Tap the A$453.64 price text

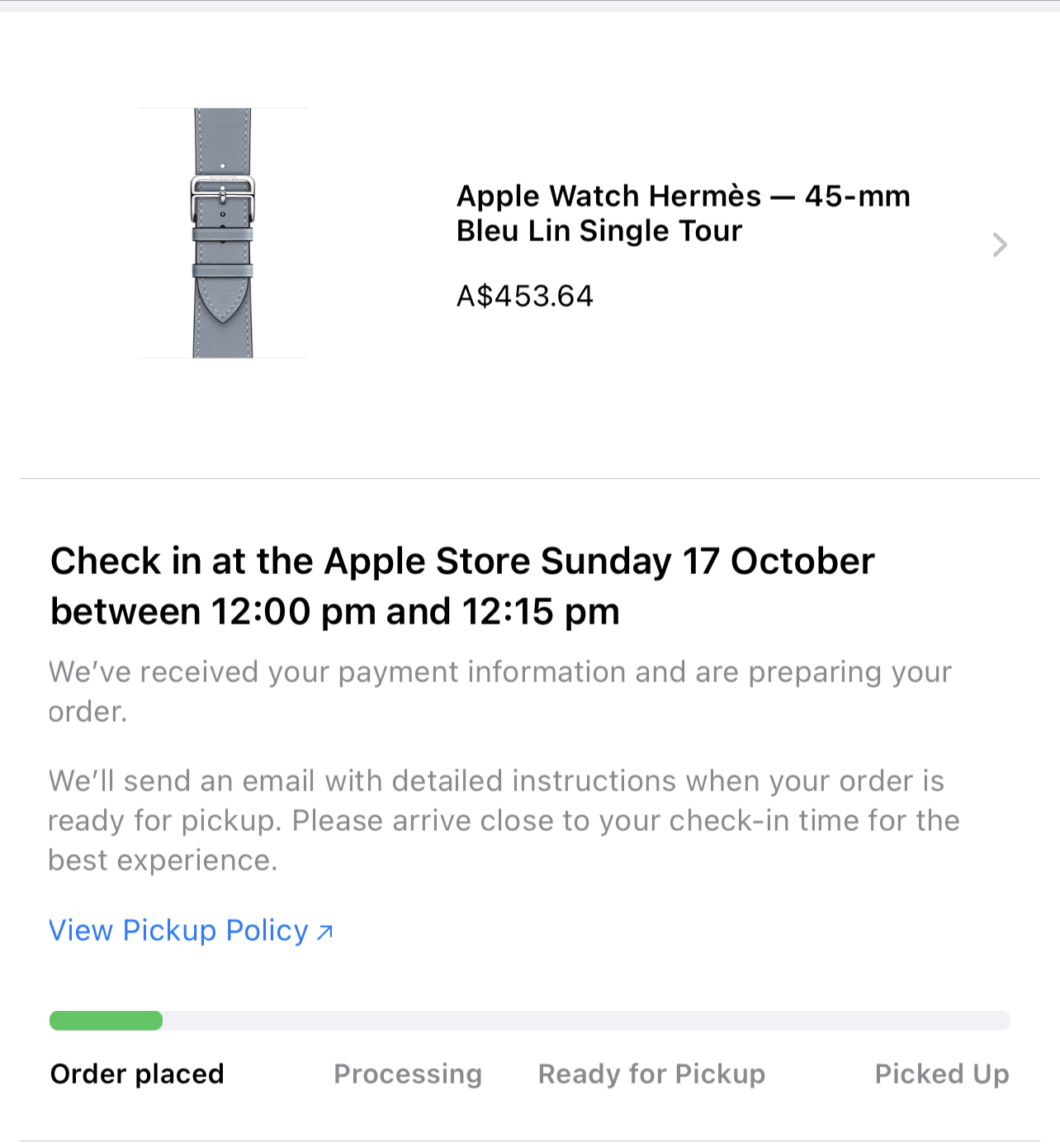[x=525, y=296]
